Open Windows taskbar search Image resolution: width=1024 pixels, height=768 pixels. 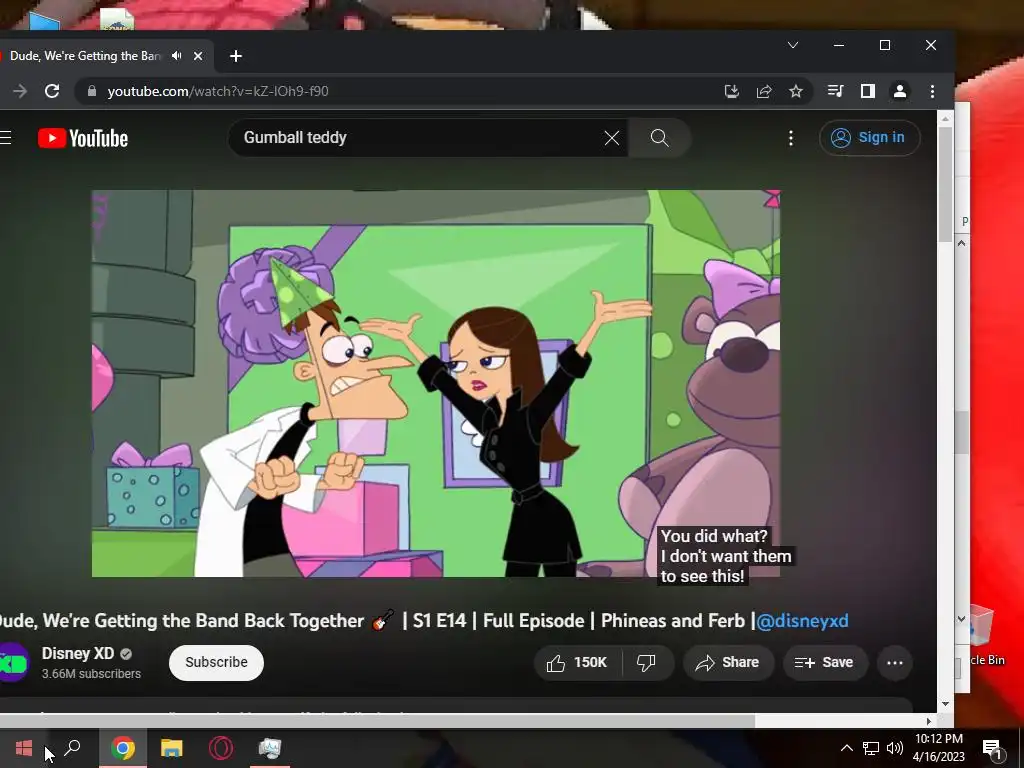pyautogui.click(x=72, y=748)
